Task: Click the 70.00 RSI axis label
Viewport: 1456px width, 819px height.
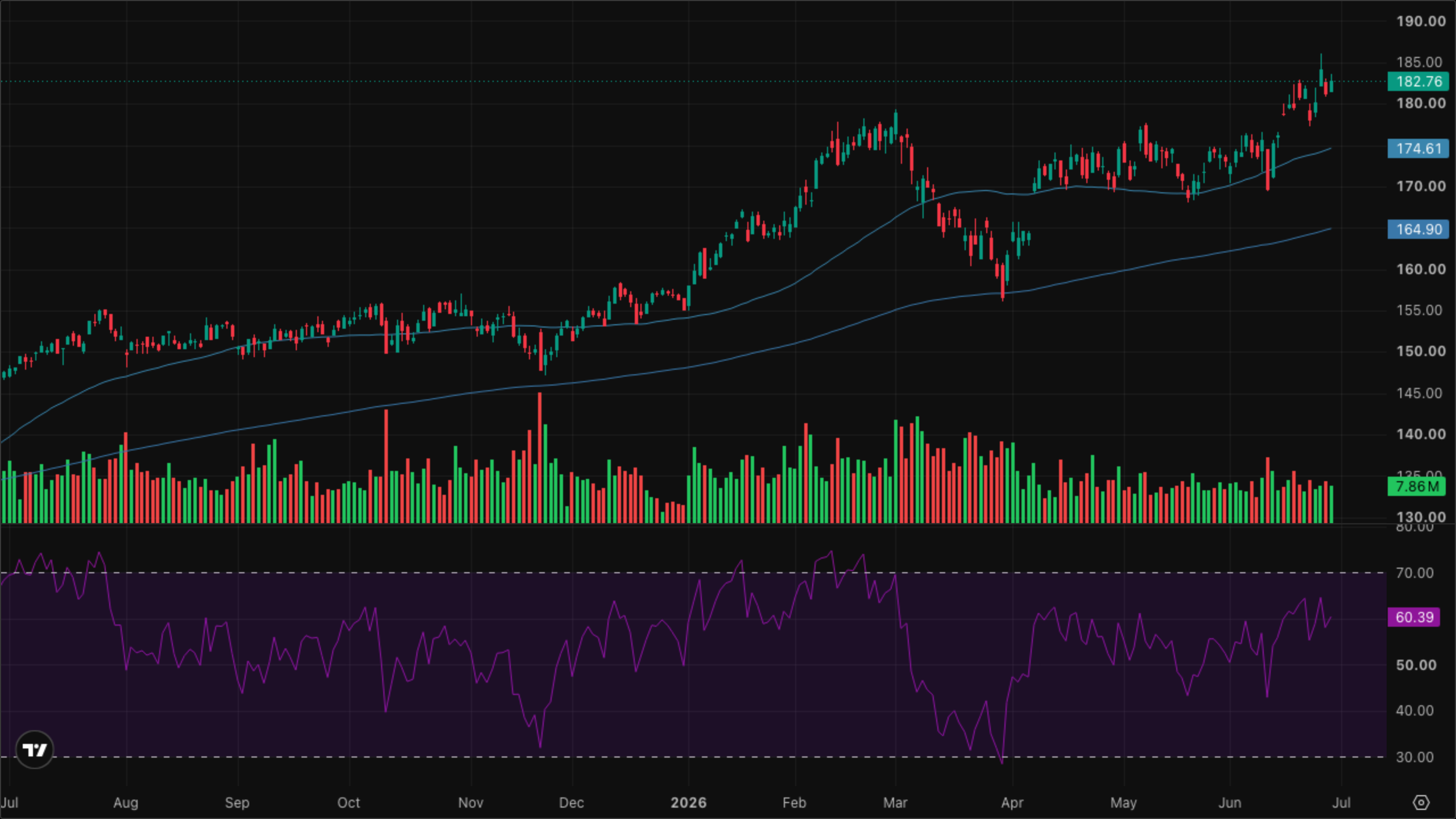Action: [1414, 573]
